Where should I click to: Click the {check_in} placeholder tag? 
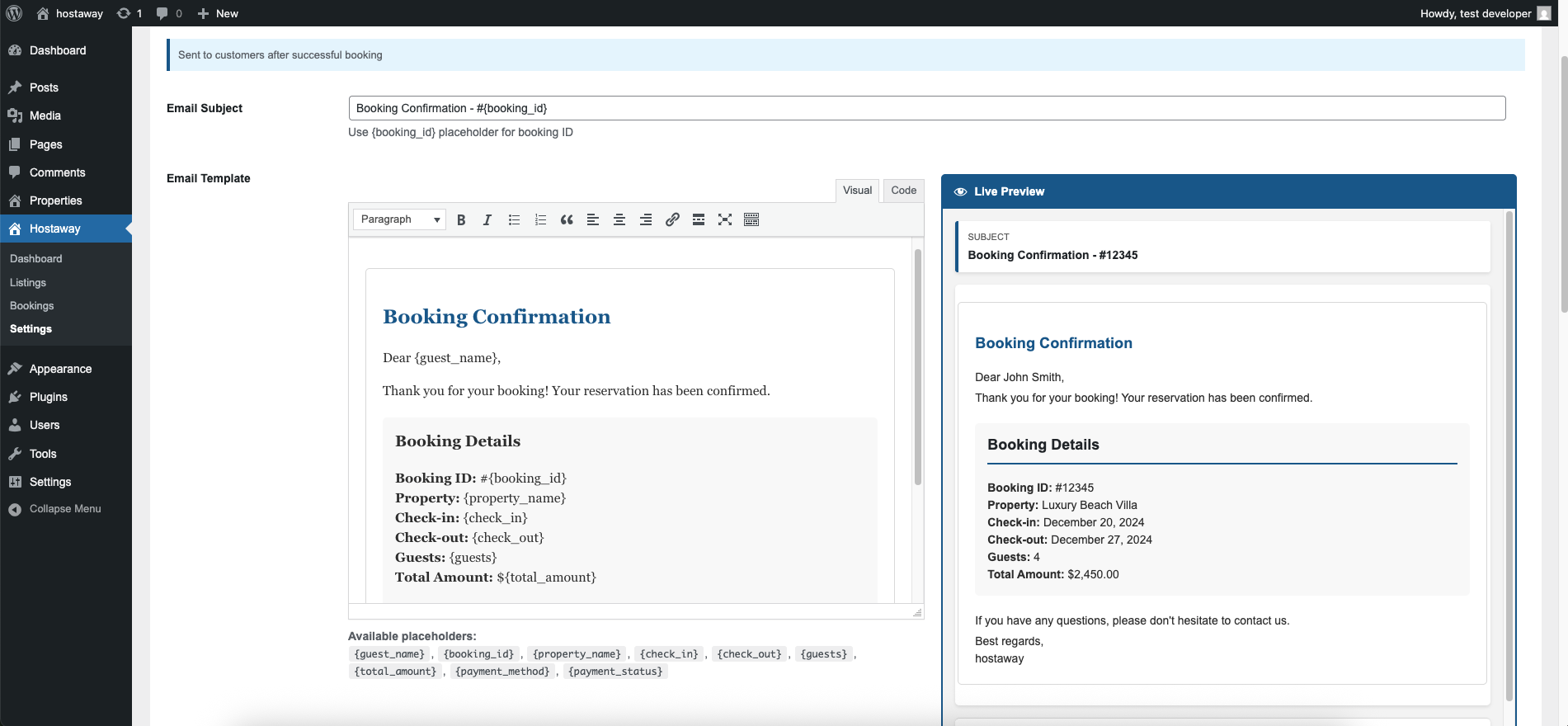(669, 654)
